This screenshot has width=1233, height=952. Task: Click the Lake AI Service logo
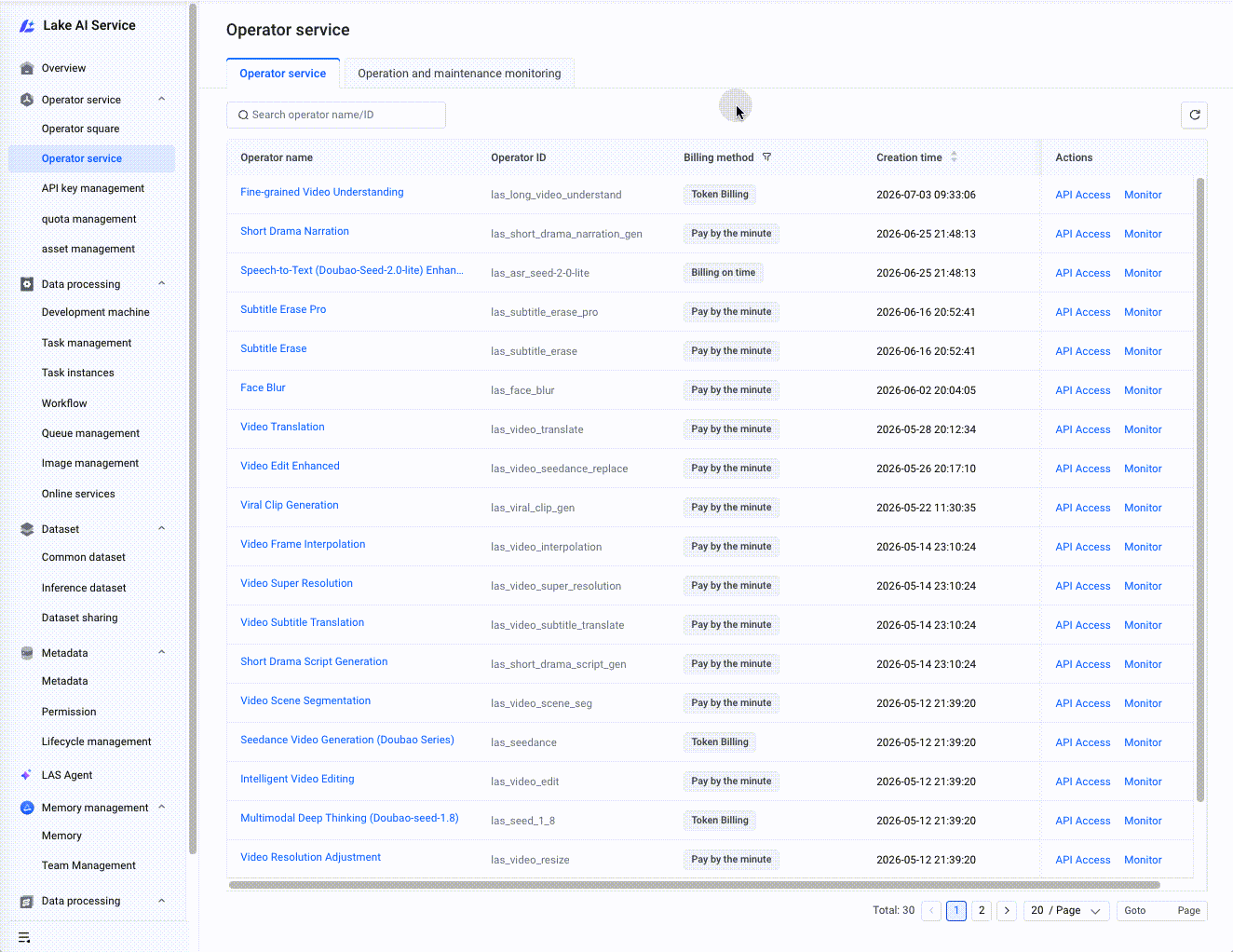point(27,26)
